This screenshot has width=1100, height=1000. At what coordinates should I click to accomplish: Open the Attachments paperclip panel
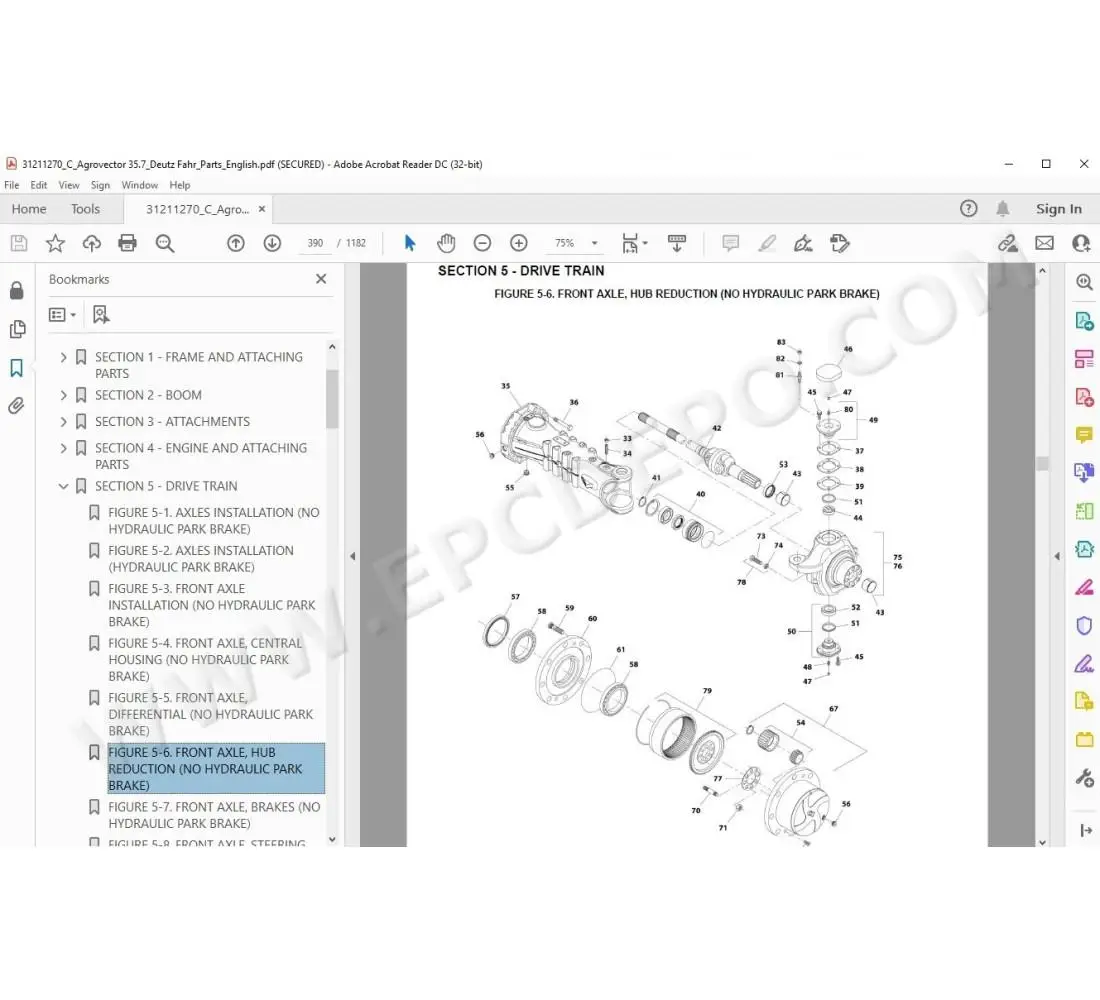(x=17, y=406)
